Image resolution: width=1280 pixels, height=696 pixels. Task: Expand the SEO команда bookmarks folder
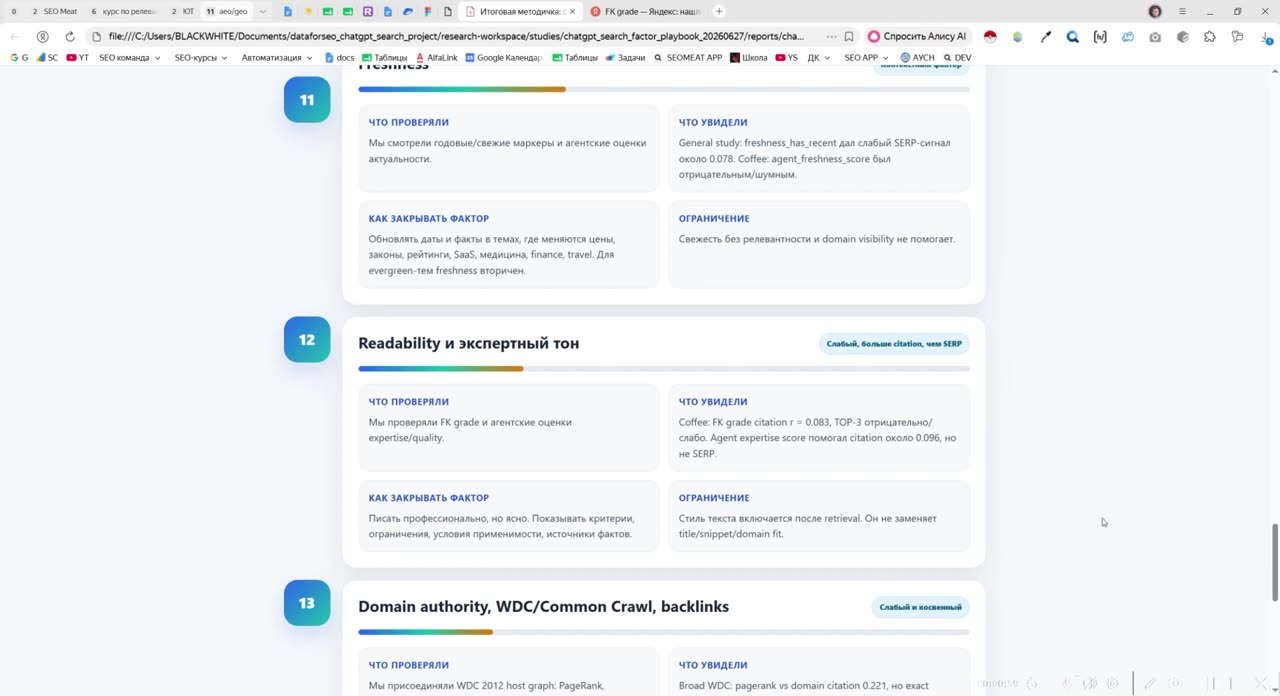point(130,58)
